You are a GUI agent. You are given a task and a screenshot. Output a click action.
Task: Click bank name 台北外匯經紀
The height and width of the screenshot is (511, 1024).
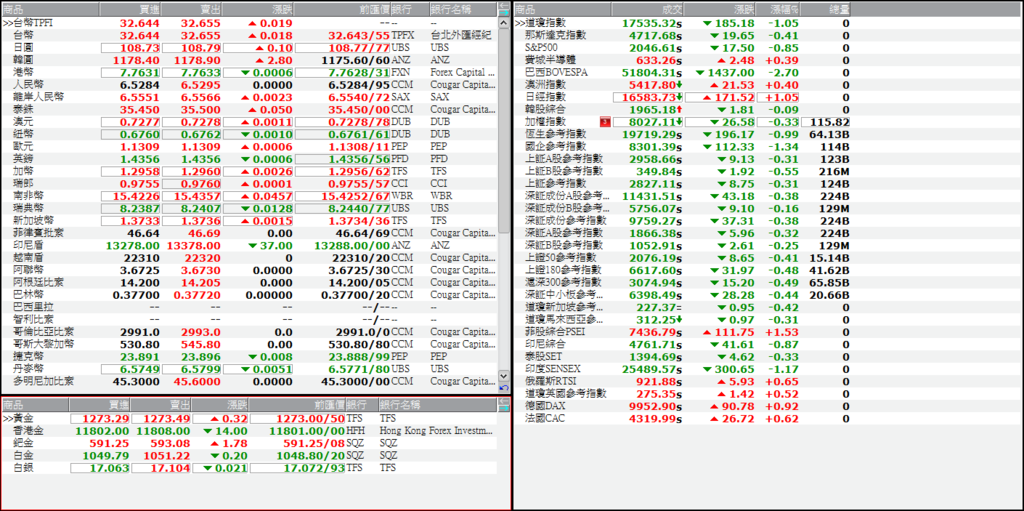(x=461, y=35)
